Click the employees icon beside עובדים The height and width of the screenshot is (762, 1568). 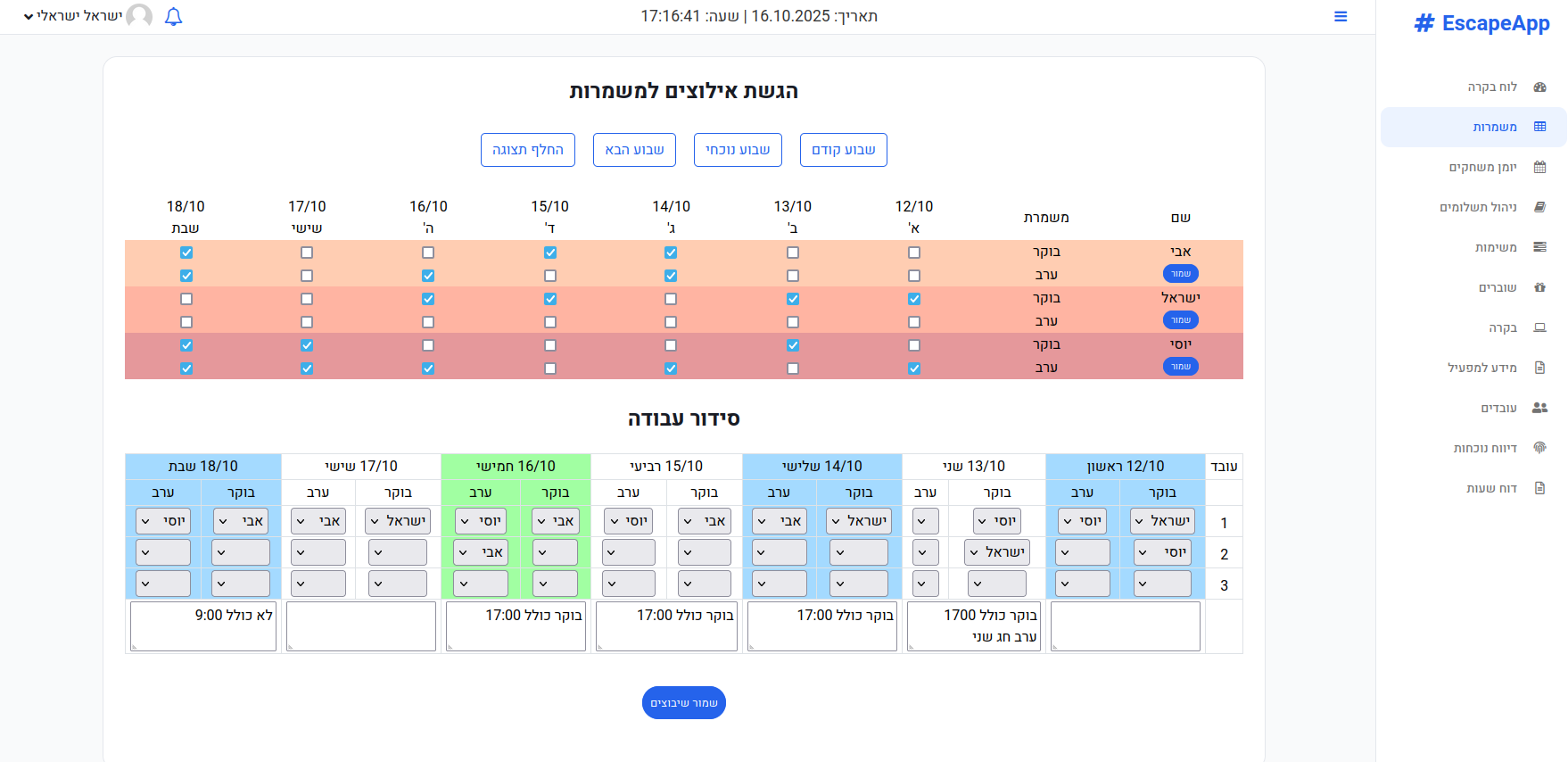tap(1539, 408)
